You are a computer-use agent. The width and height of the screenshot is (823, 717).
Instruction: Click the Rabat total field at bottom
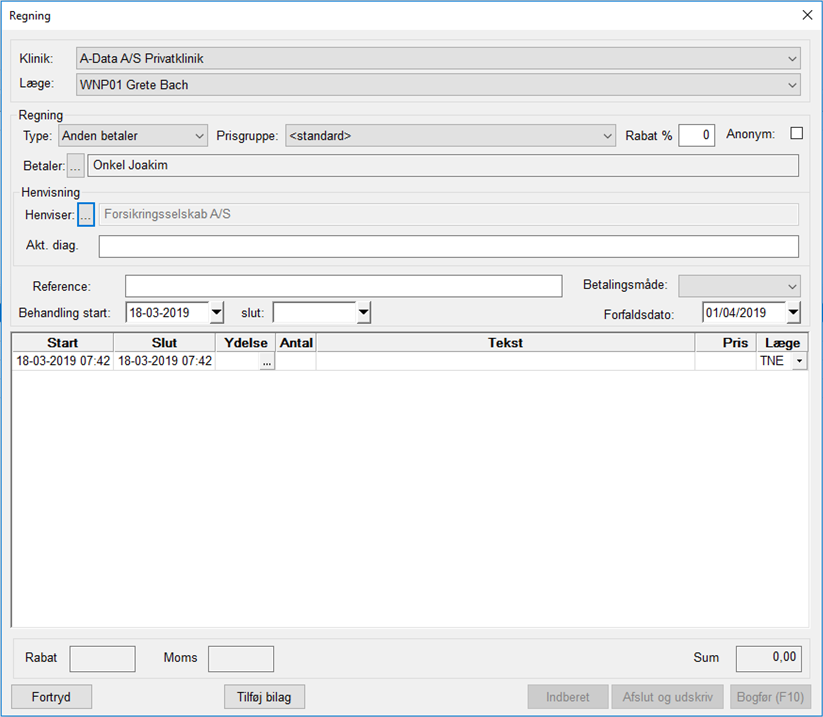click(x=102, y=659)
